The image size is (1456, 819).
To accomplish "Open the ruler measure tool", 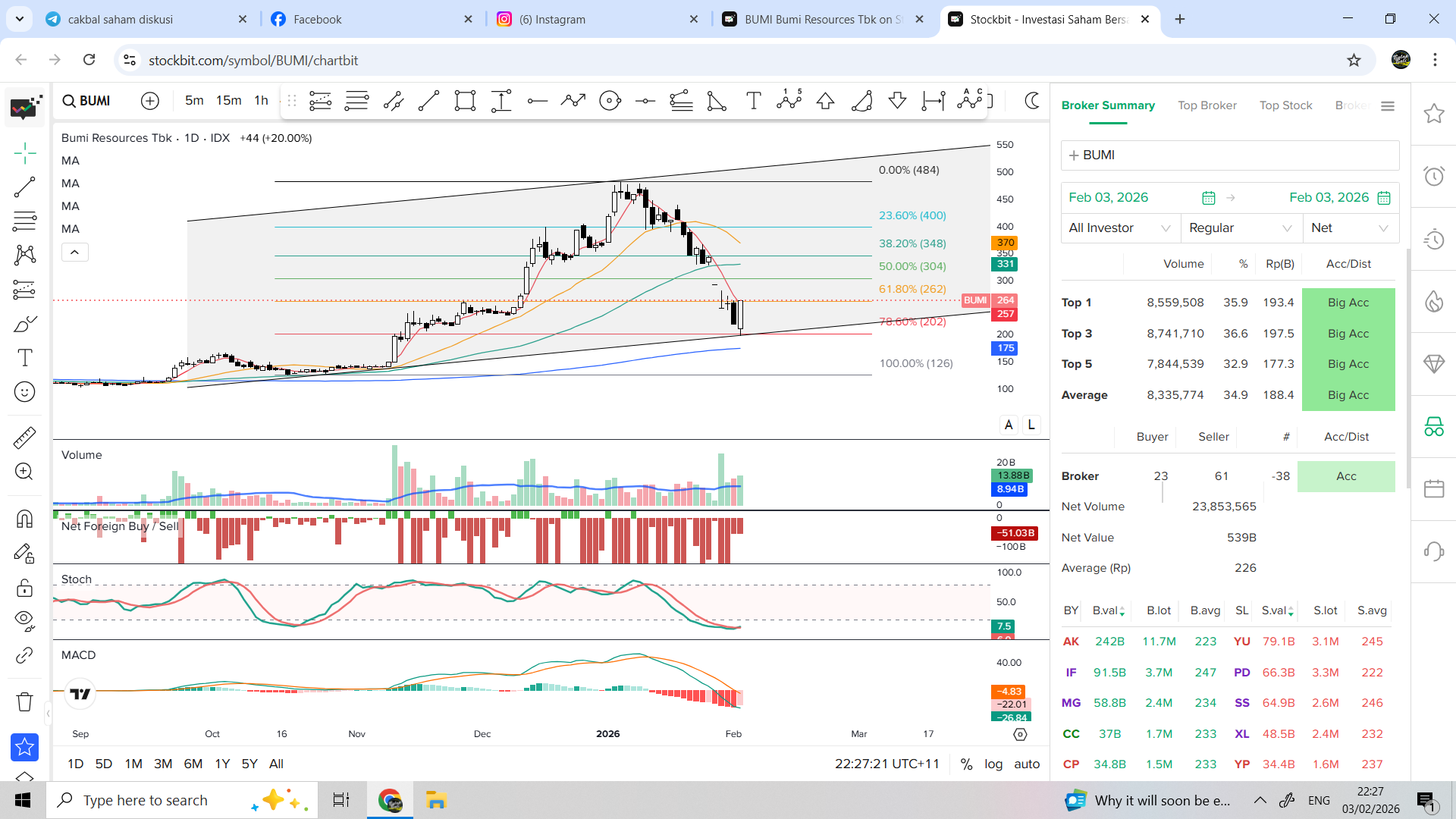I will (24, 438).
